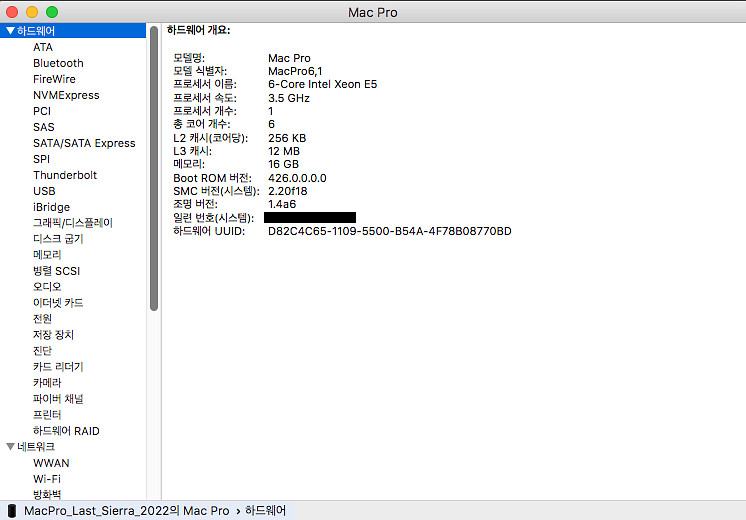Open 파이버 채널 entry
Image resolution: width=746 pixels, height=520 pixels.
(58, 399)
